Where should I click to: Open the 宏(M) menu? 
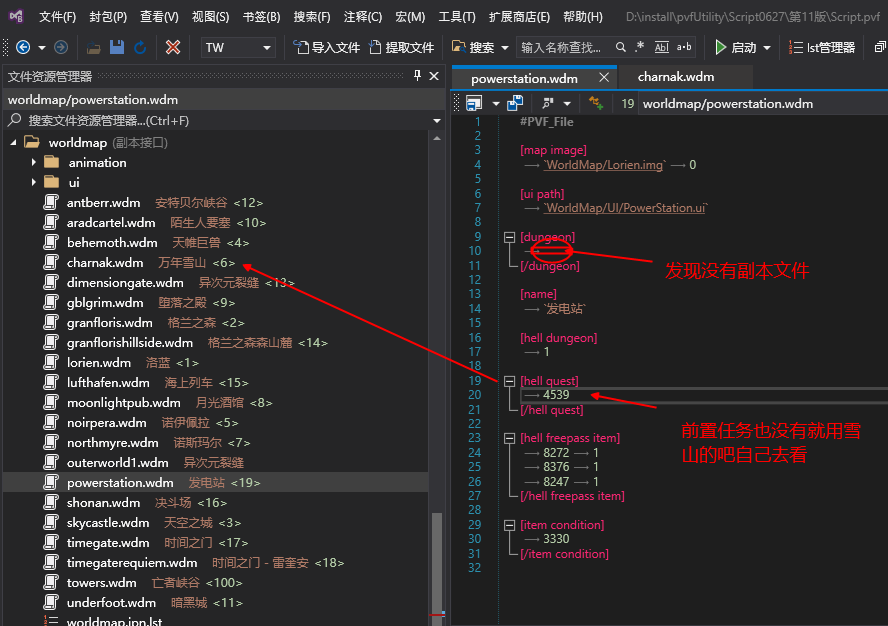click(x=410, y=17)
